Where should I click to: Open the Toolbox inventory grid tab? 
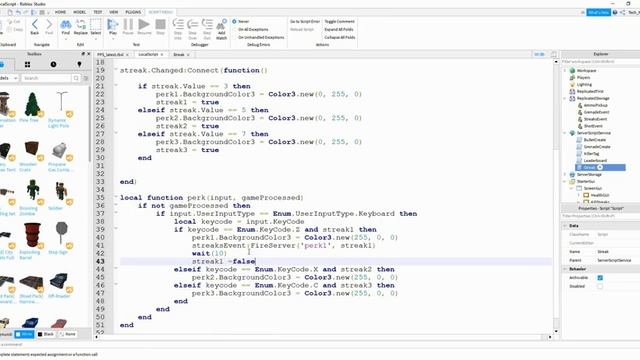point(27,64)
